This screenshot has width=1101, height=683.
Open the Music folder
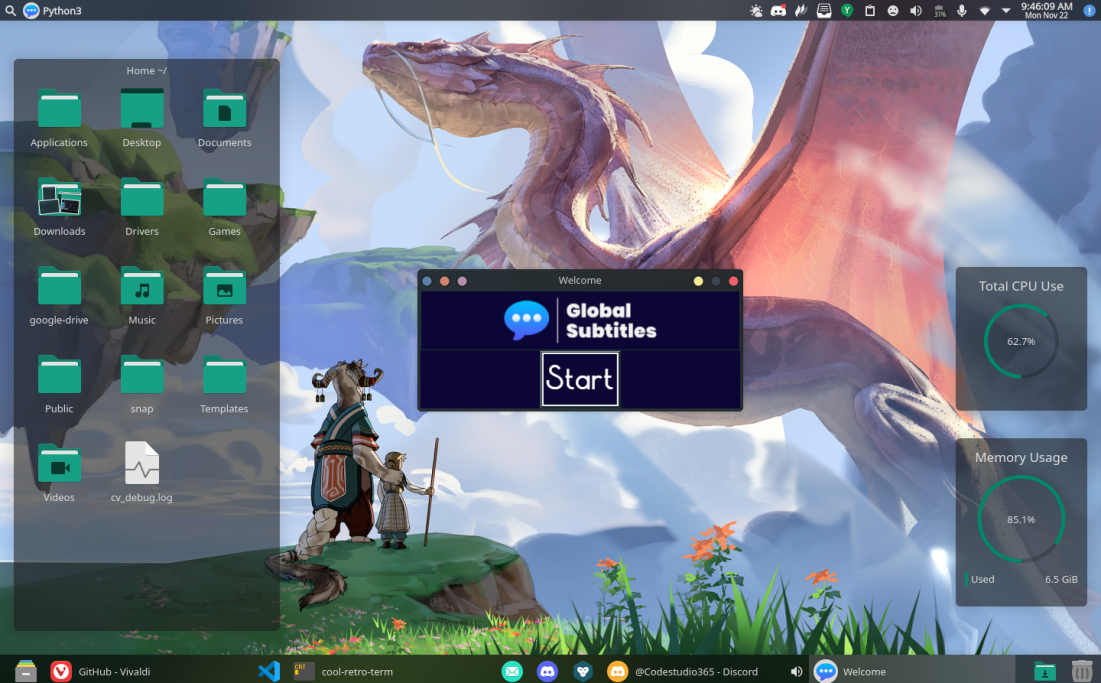click(x=142, y=296)
